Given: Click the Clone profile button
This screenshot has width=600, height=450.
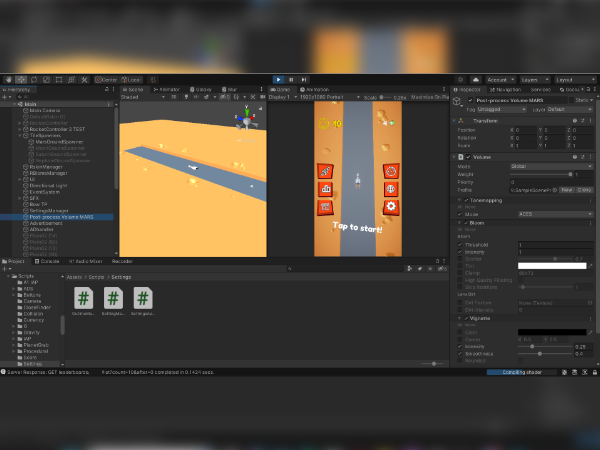Looking at the screenshot, I should click(584, 190).
